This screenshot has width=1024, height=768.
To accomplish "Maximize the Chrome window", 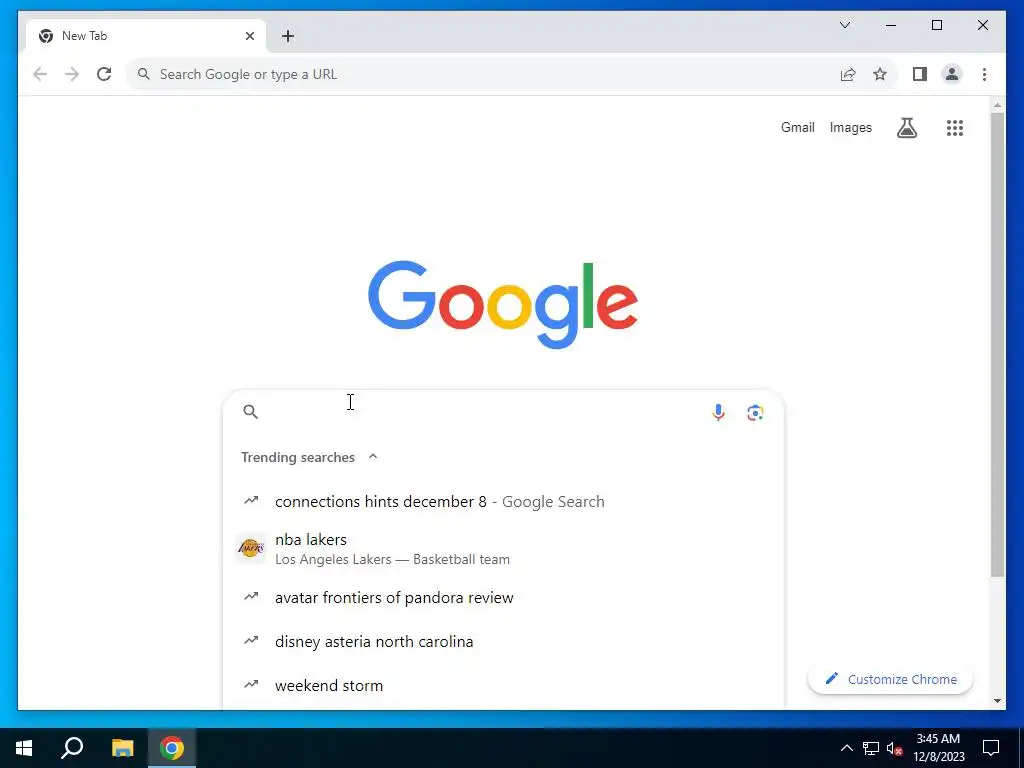I will pyautogui.click(x=936, y=25).
